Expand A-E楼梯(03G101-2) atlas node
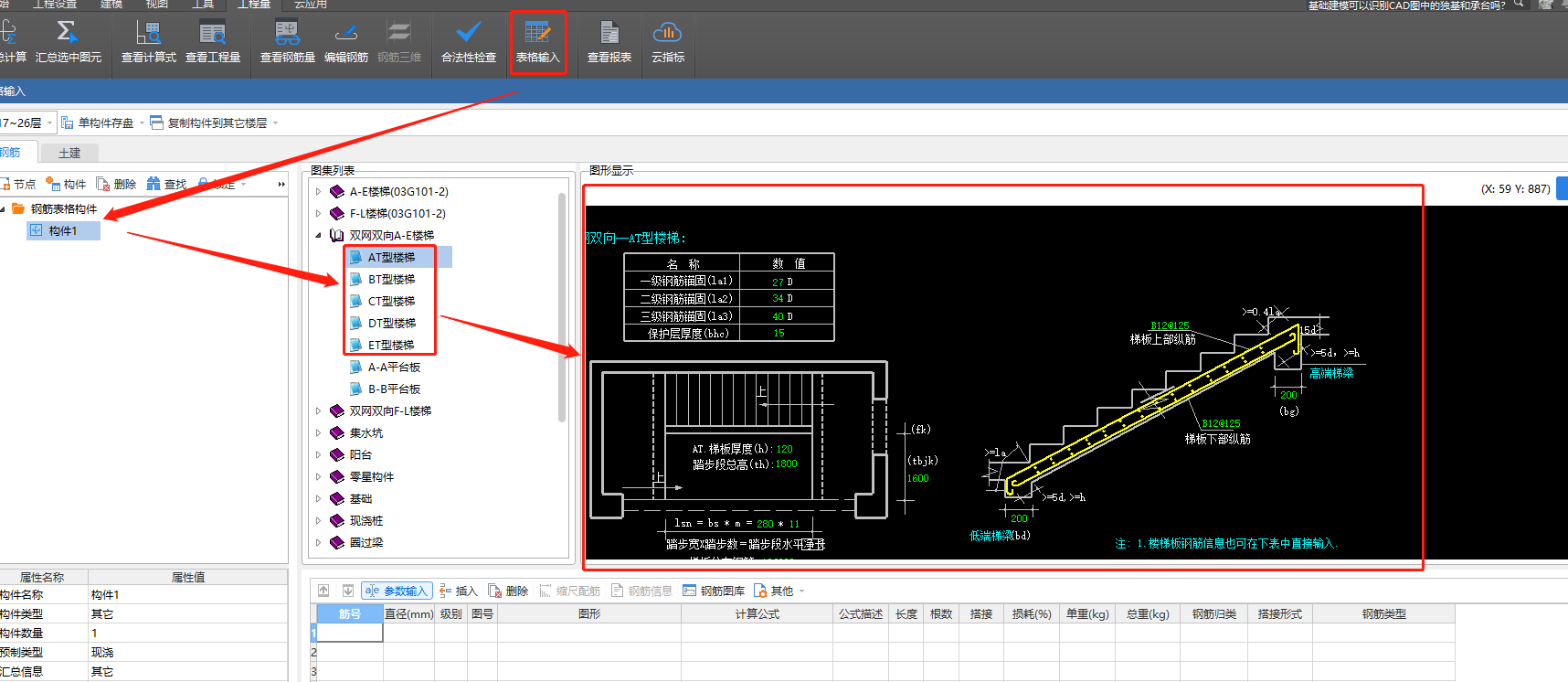 click(319, 191)
